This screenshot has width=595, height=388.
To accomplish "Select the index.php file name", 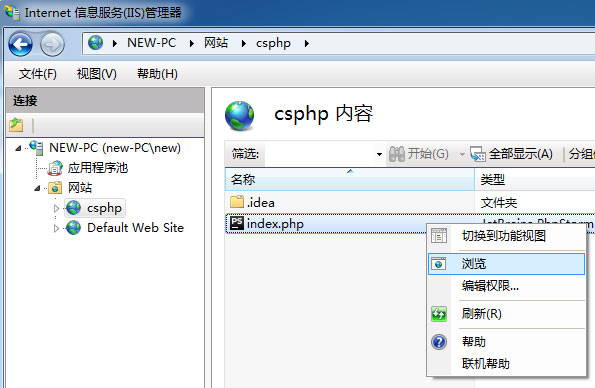I will pyautogui.click(x=275, y=224).
